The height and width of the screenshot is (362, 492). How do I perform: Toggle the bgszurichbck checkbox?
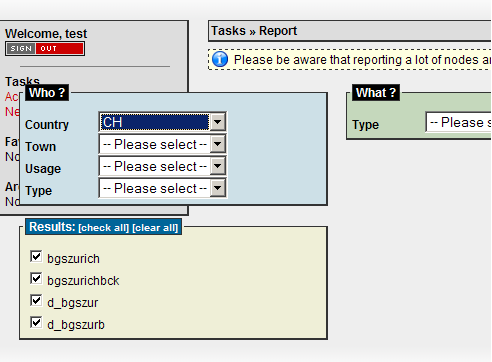(x=36, y=279)
